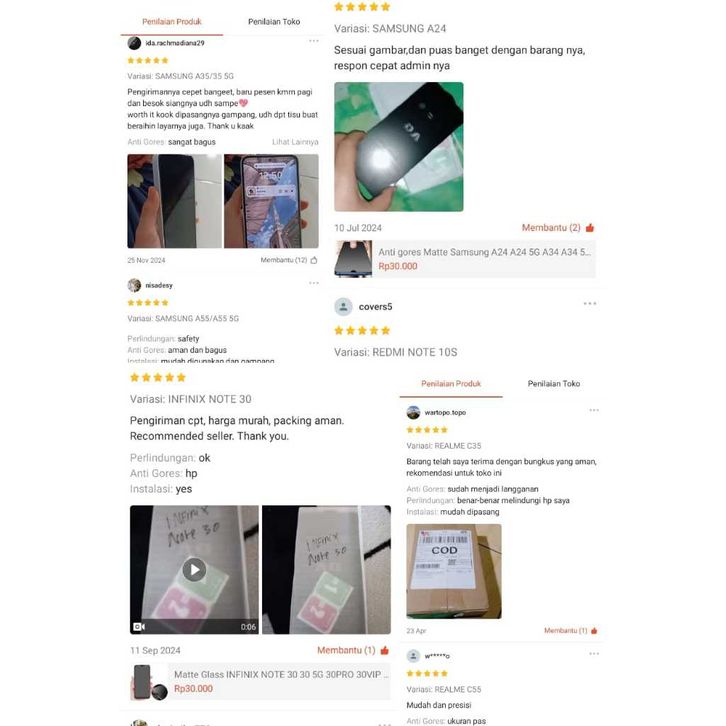Viewport: 726px width, 726px height.
Task: Open the three-dot menu on ida.rachmadiana29's review
Action: pyautogui.click(x=313, y=41)
